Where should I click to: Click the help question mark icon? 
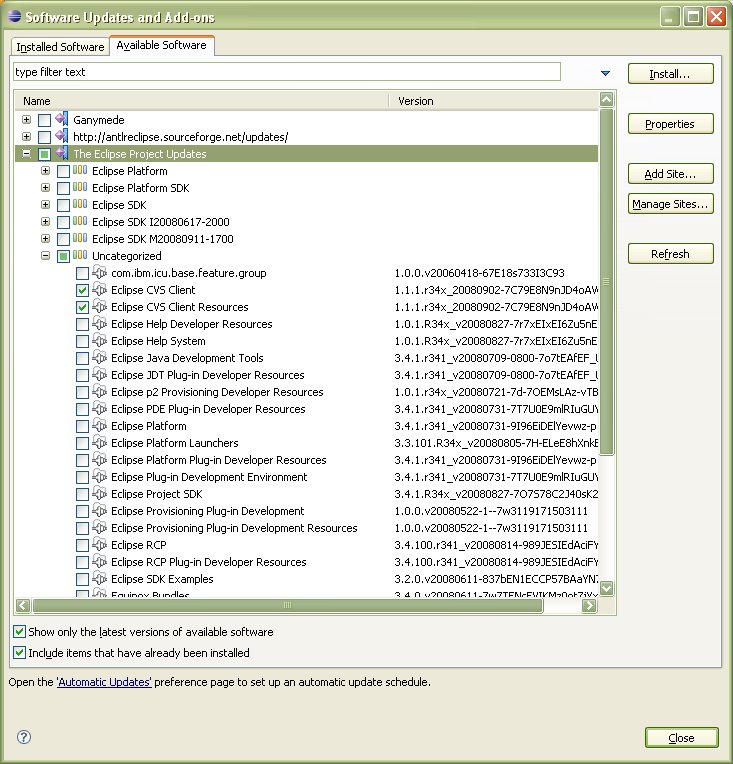click(x=24, y=737)
